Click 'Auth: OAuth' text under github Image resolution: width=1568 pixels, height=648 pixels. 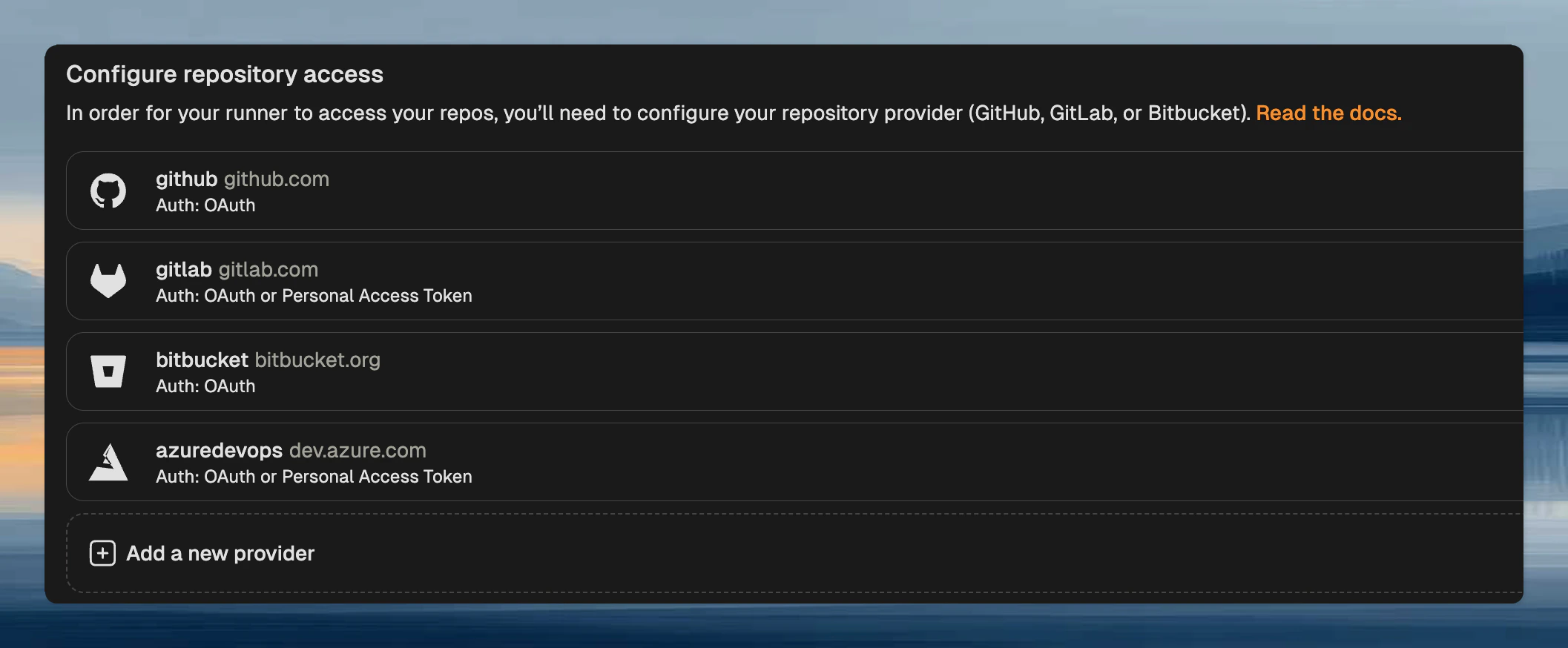click(205, 205)
